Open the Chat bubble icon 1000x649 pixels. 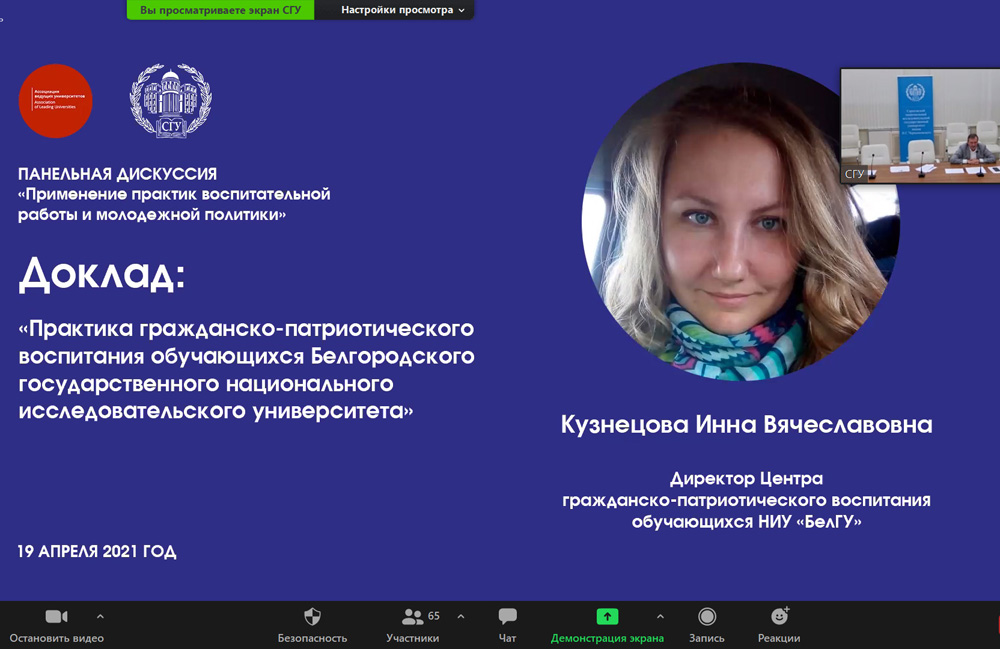507,617
